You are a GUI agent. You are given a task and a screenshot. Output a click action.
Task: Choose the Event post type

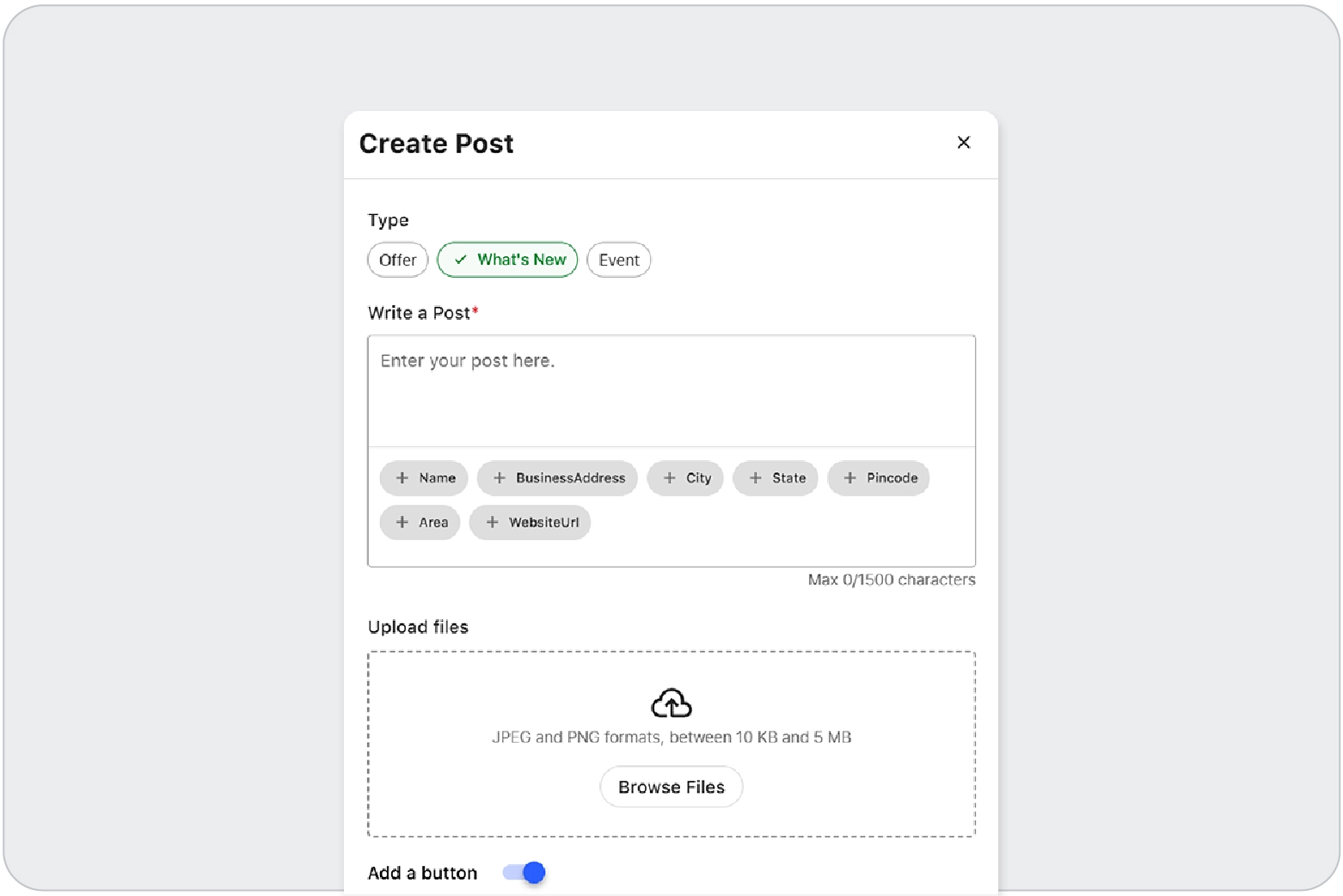(x=618, y=260)
